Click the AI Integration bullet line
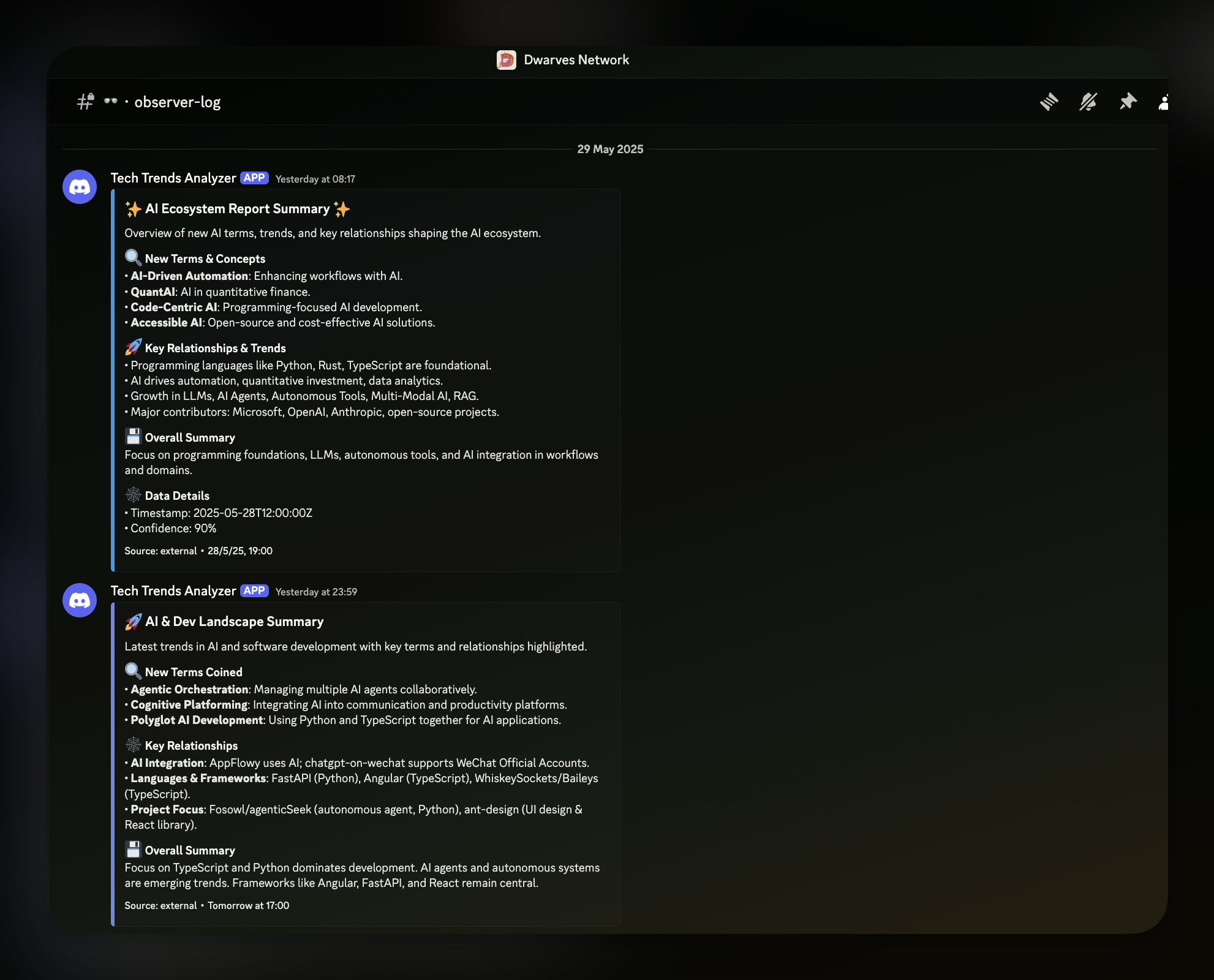The height and width of the screenshot is (980, 1214). point(357,763)
